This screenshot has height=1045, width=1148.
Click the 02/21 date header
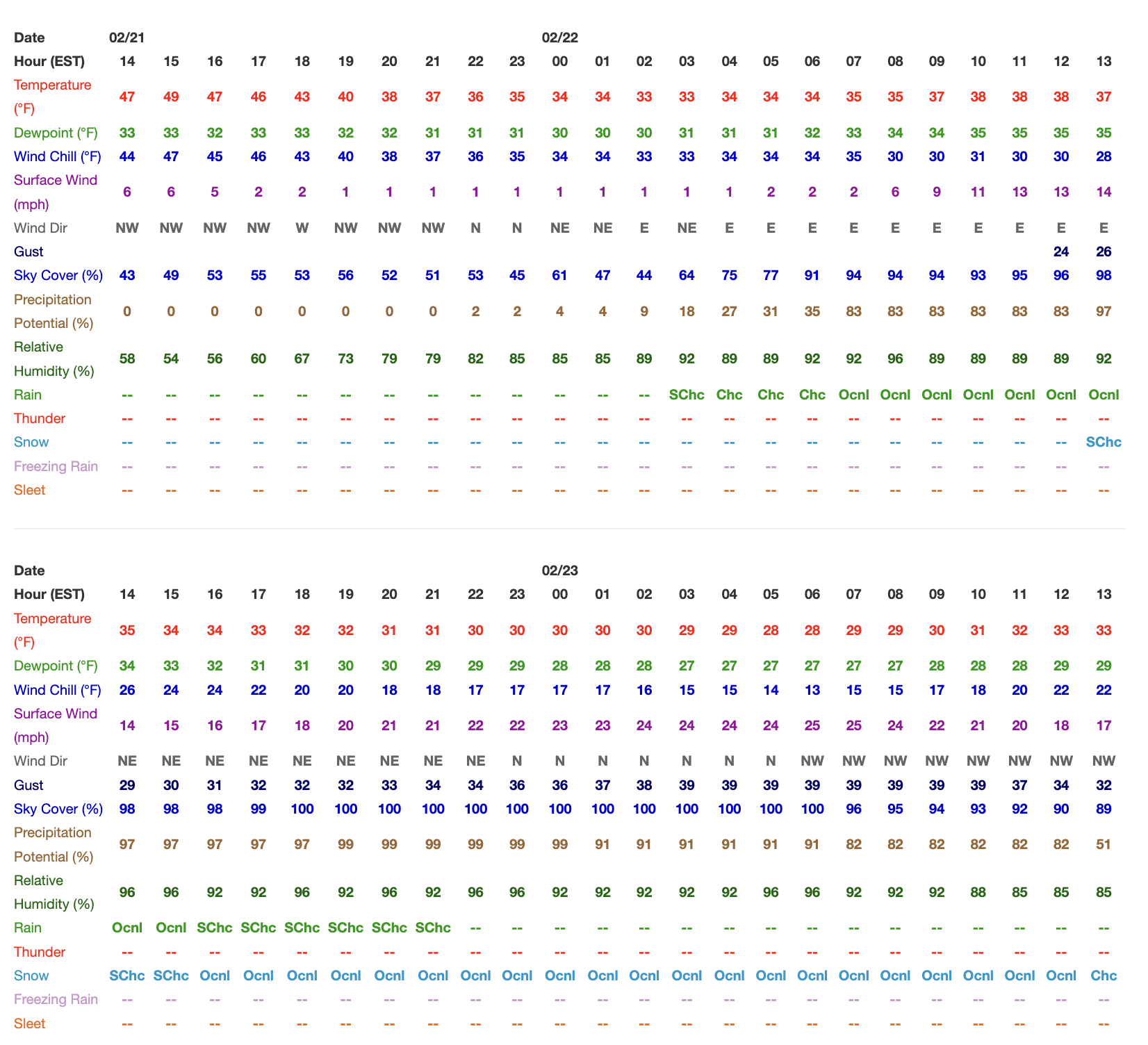(x=127, y=38)
